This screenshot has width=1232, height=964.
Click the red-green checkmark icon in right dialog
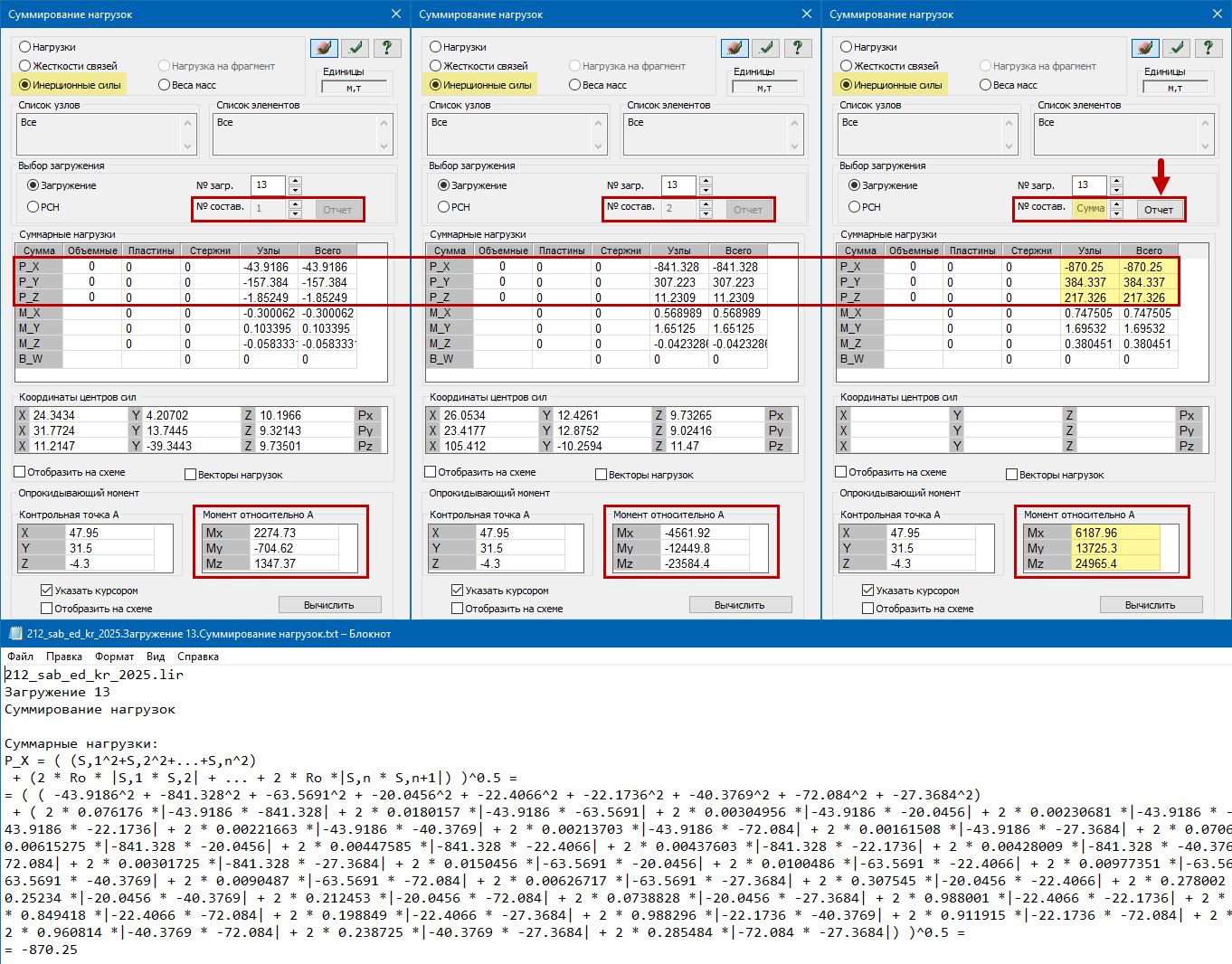(x=1145, y=48)
